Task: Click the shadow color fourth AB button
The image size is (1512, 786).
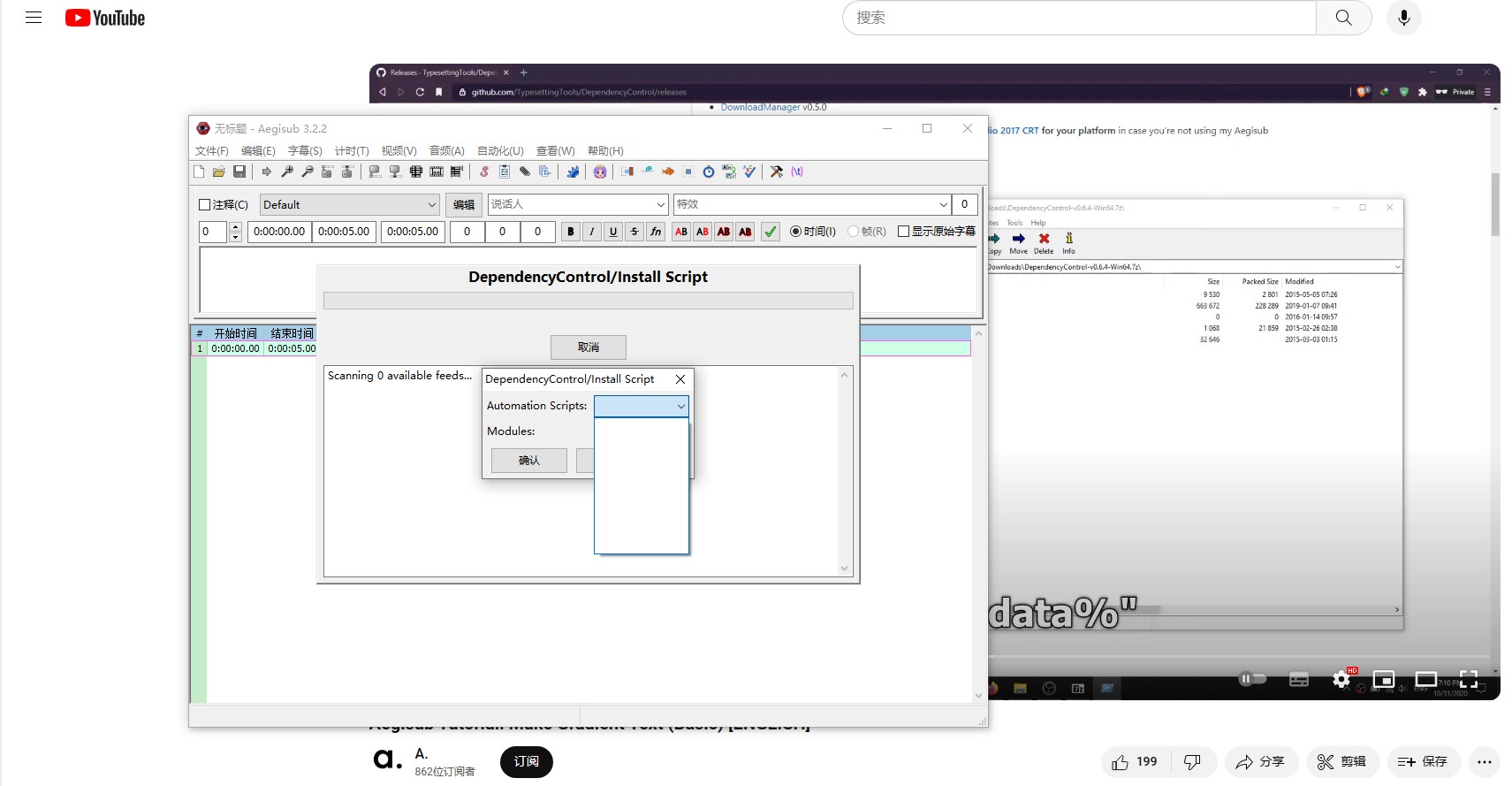Action: point(745,232)
